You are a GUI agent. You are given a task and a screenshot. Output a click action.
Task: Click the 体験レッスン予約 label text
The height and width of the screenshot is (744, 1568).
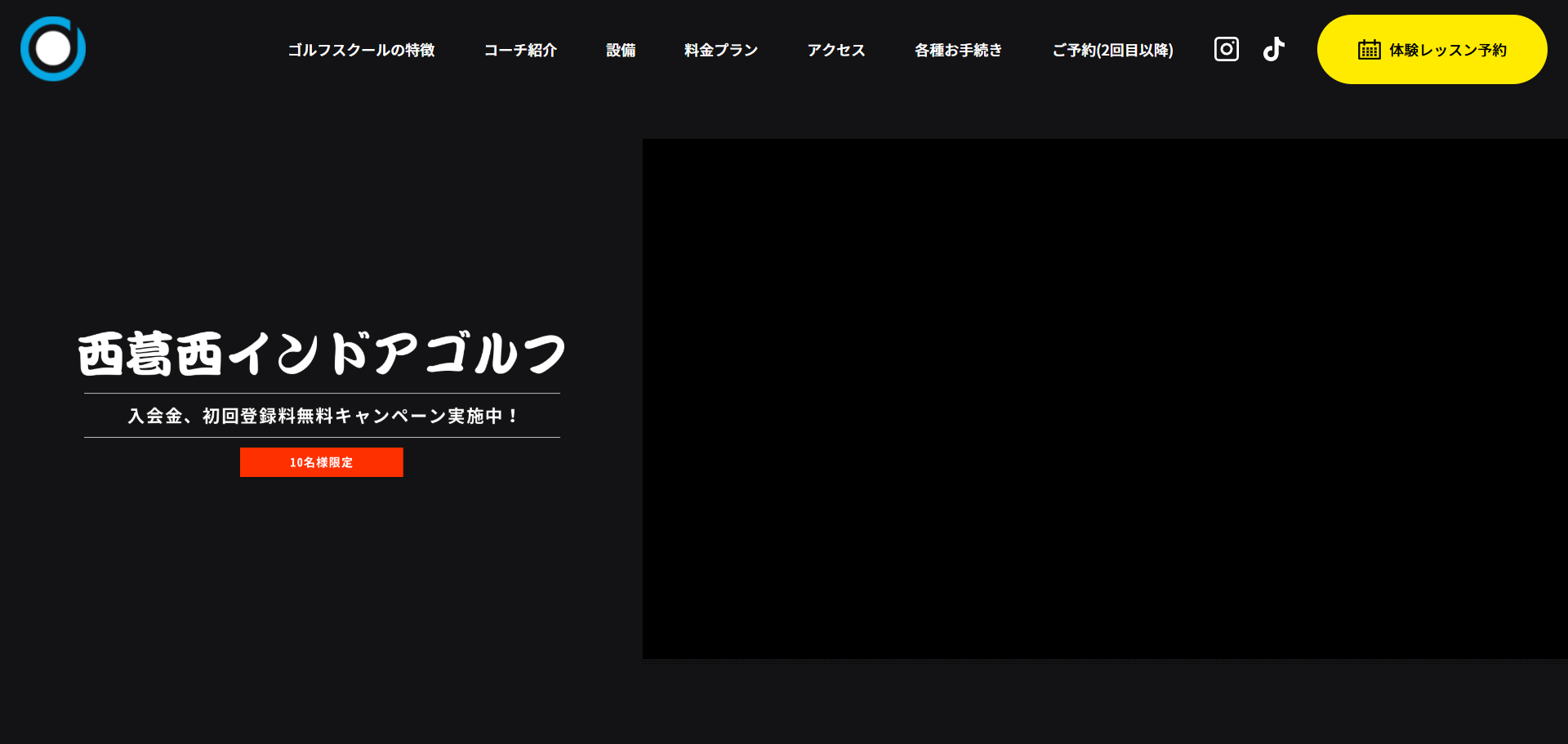[x=1448, y=51]
